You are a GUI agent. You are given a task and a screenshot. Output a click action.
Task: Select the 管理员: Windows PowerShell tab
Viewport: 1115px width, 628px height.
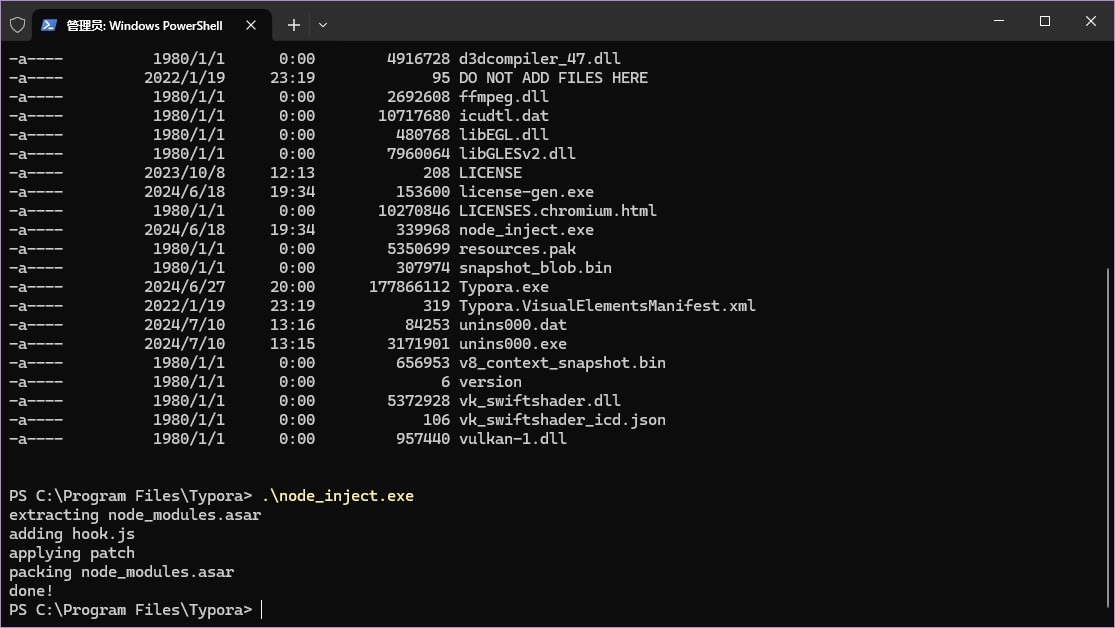coord(144,25)
